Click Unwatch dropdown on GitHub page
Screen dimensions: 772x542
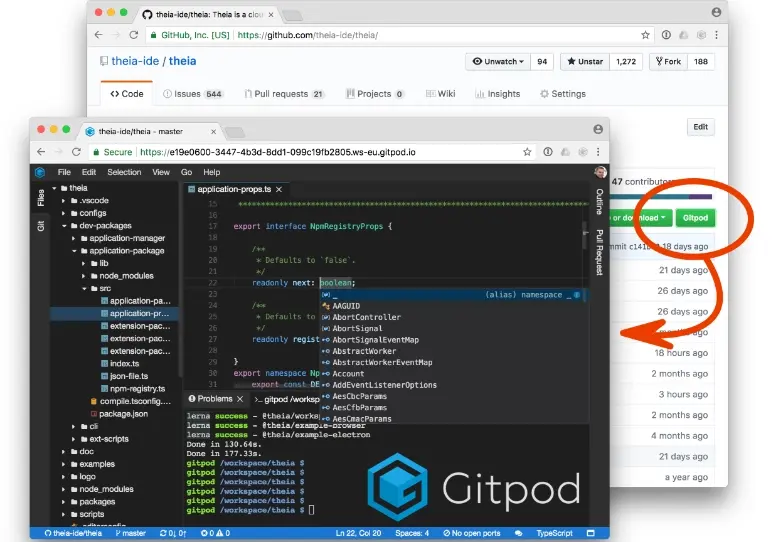[498, 62]
